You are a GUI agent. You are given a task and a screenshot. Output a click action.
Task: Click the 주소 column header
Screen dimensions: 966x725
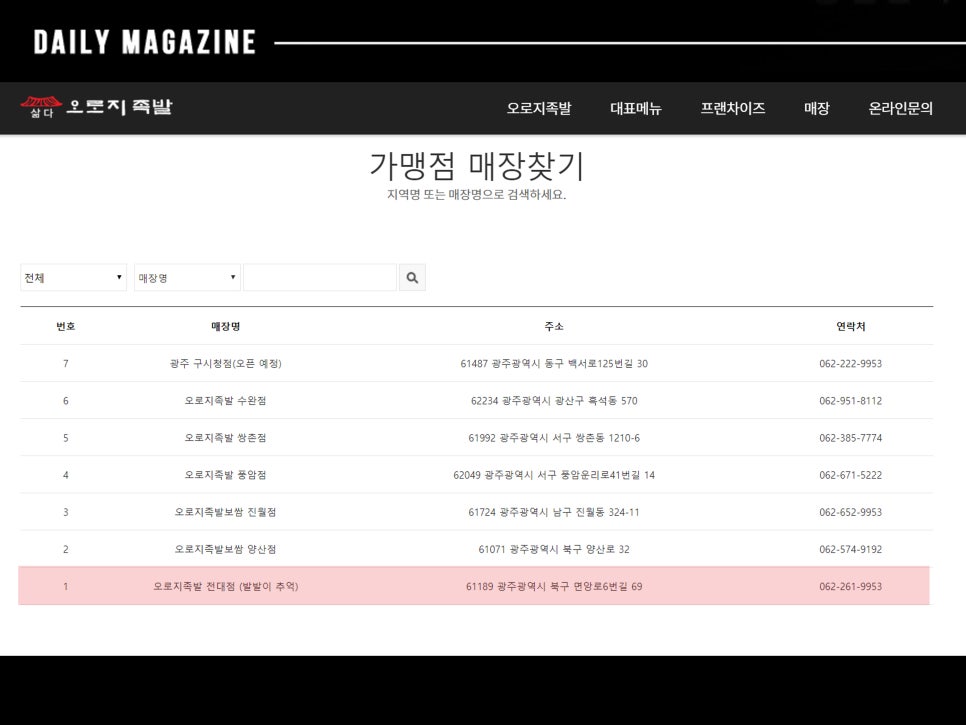[554, 326]
